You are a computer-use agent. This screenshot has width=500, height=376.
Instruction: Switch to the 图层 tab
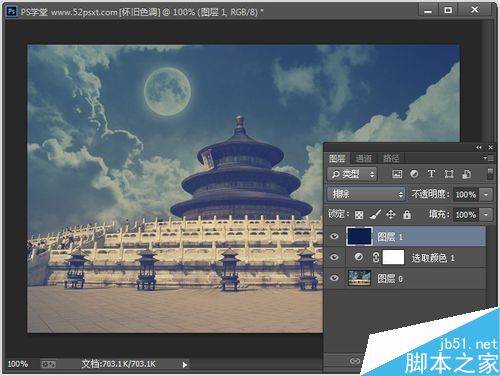pos(337,158)
